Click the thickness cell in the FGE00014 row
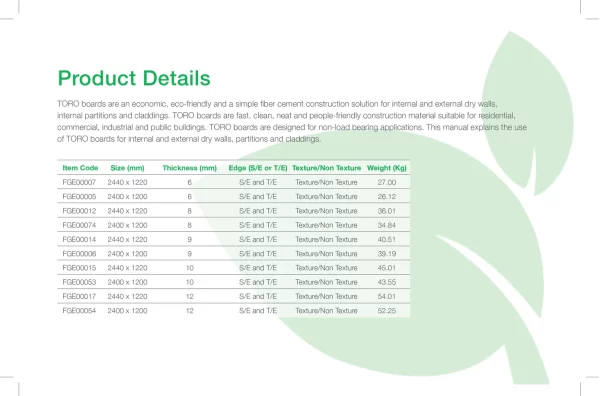Viewport: 600px width, 396px height. (x=189, y=239)
